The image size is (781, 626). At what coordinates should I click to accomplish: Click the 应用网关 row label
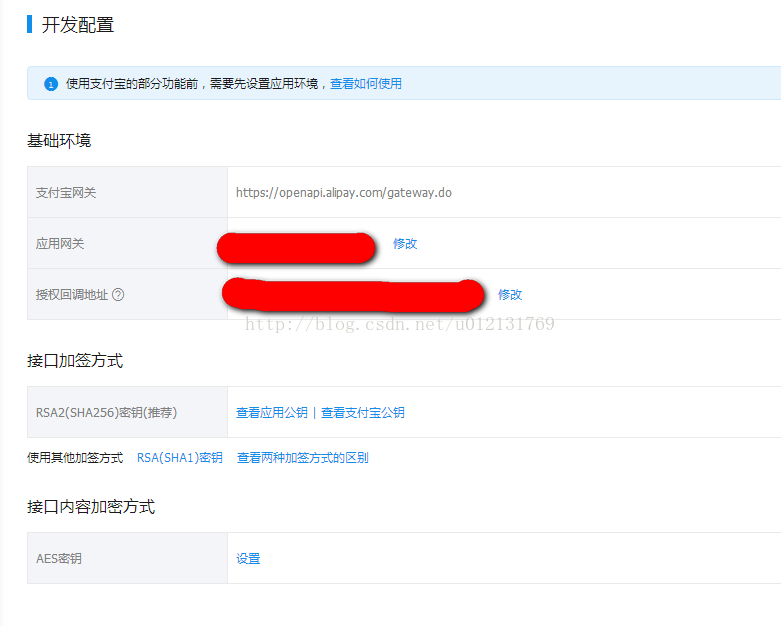coord(60,244)
